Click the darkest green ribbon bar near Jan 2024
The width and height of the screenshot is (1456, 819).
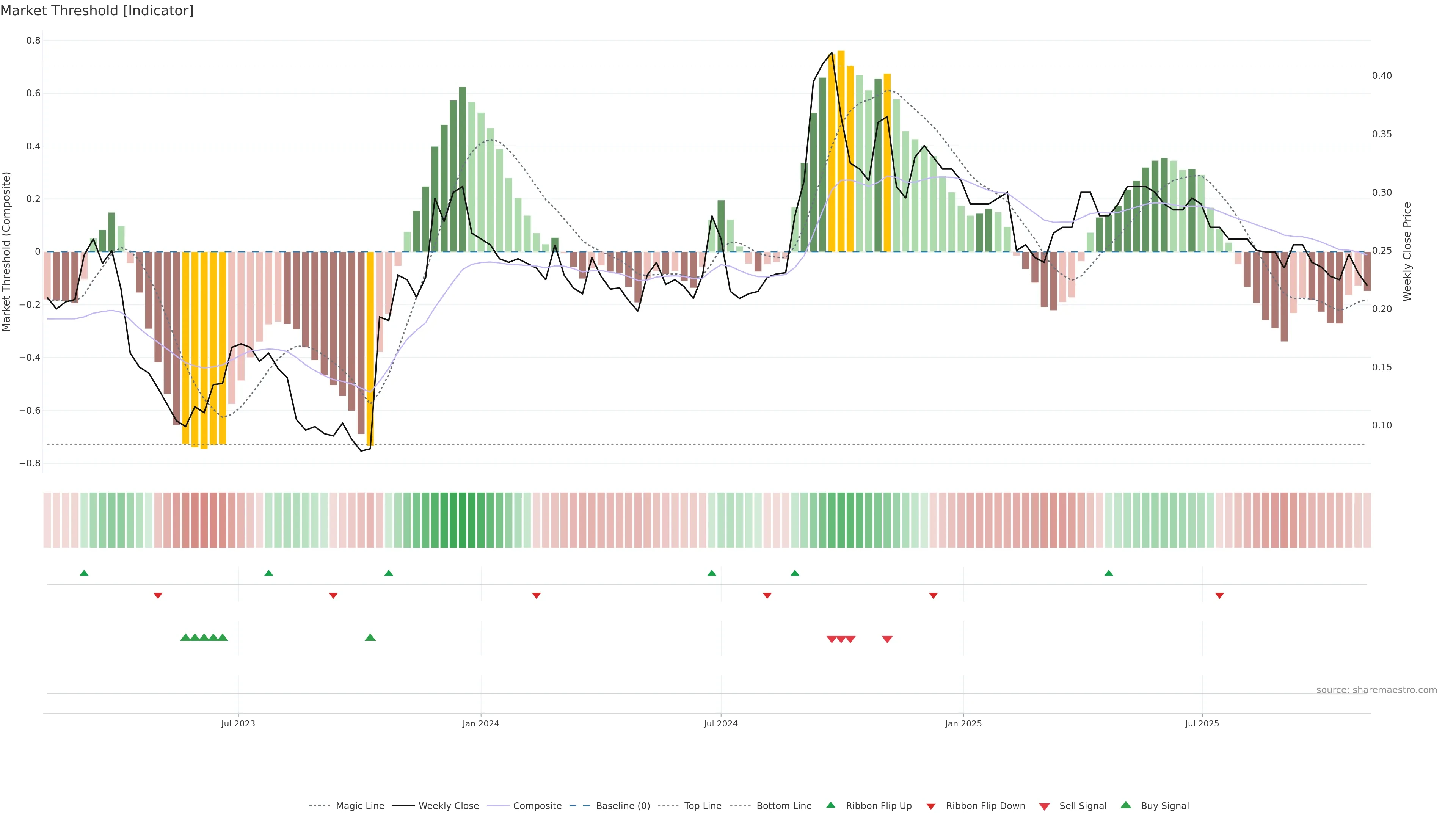pos(462,520)
